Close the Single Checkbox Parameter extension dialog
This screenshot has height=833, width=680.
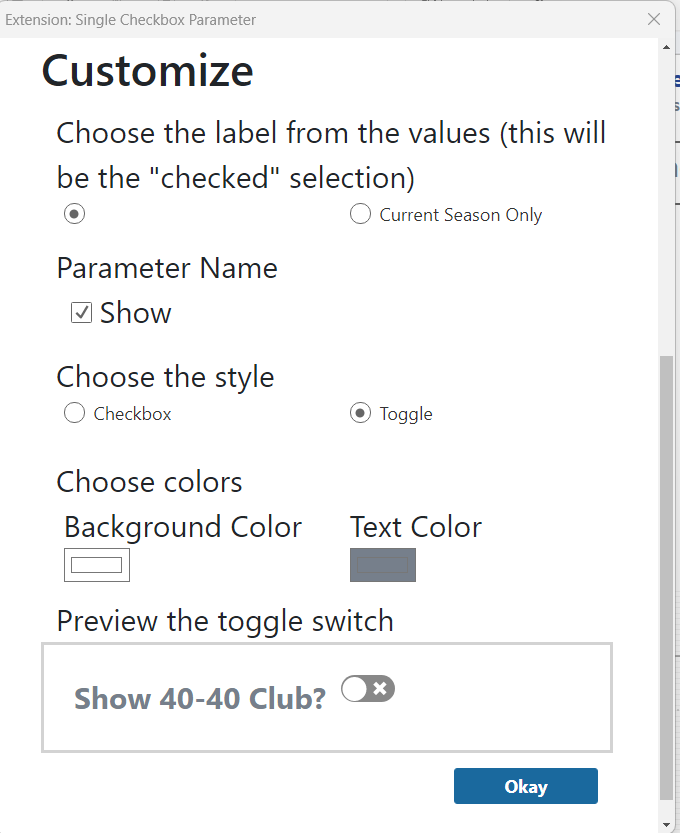click(x=654, y=20)
